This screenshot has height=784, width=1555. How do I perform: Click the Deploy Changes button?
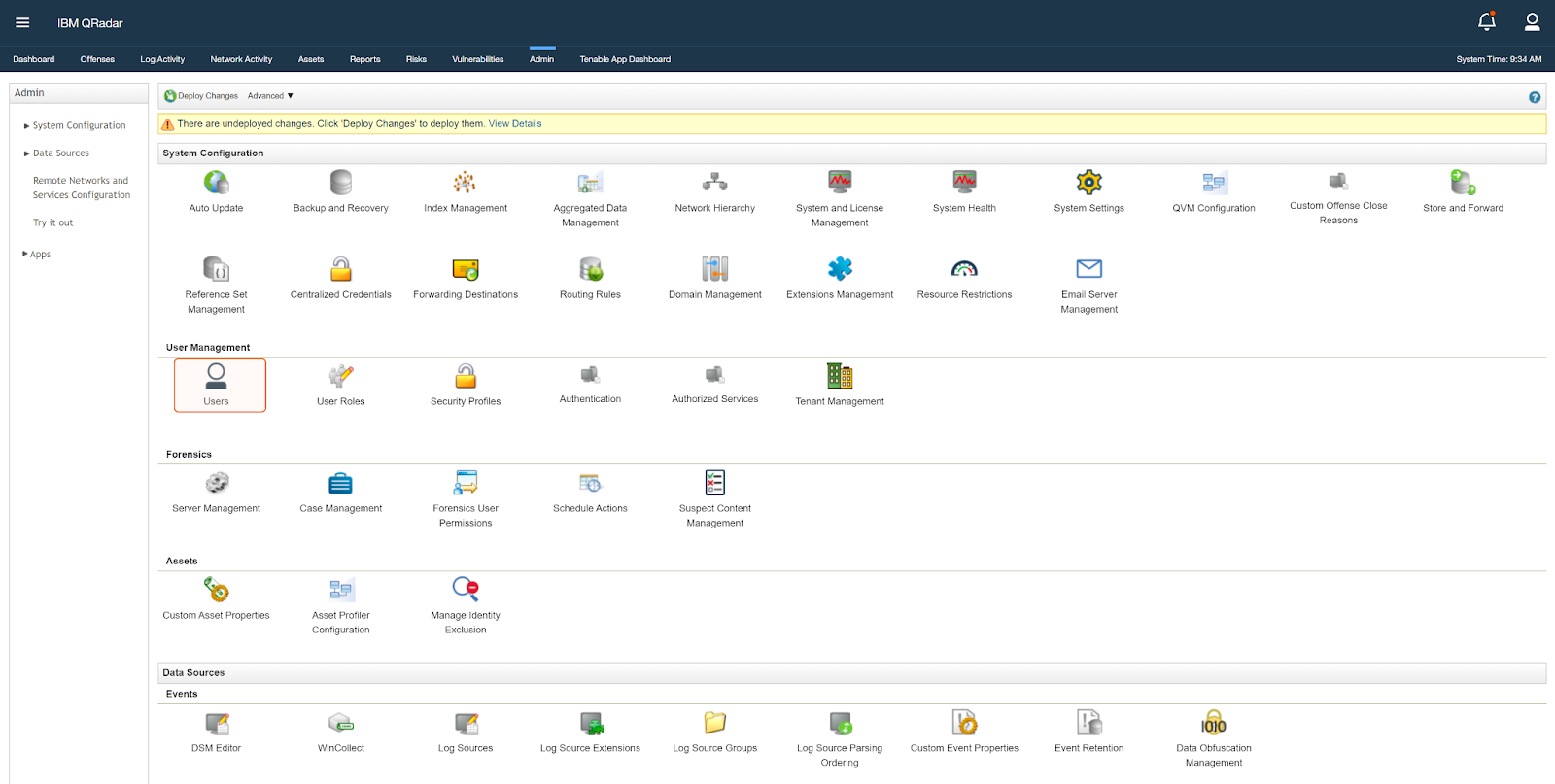point(201,96)
